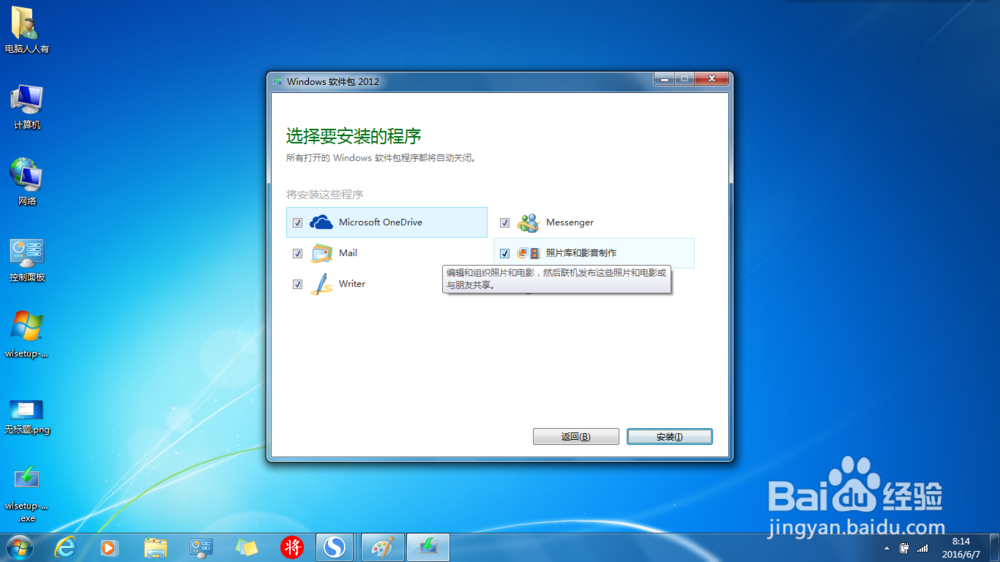
Task: Open the File Explorer taskbar icon
Action: (x=156, y=547)
